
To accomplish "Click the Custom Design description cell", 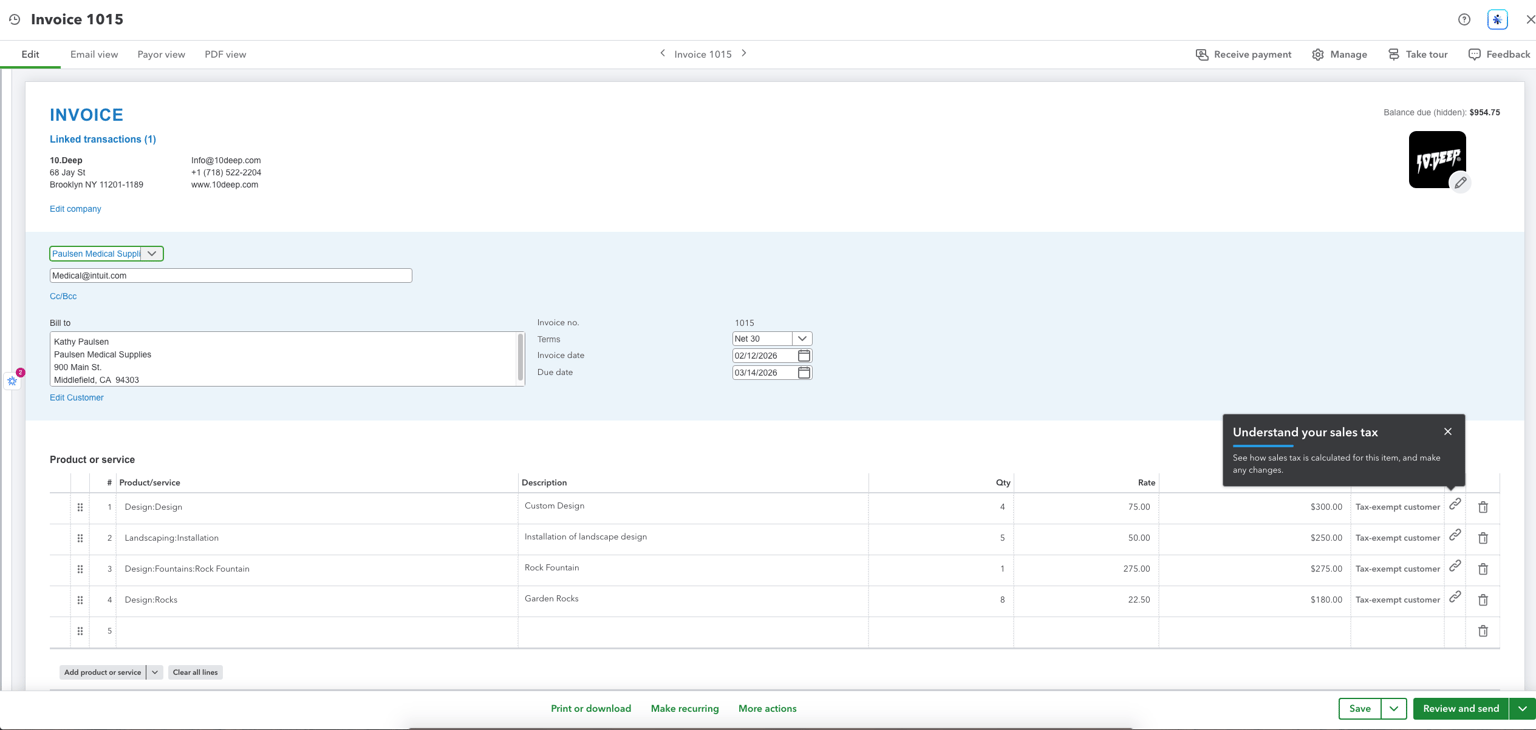I will pos(693,507).
